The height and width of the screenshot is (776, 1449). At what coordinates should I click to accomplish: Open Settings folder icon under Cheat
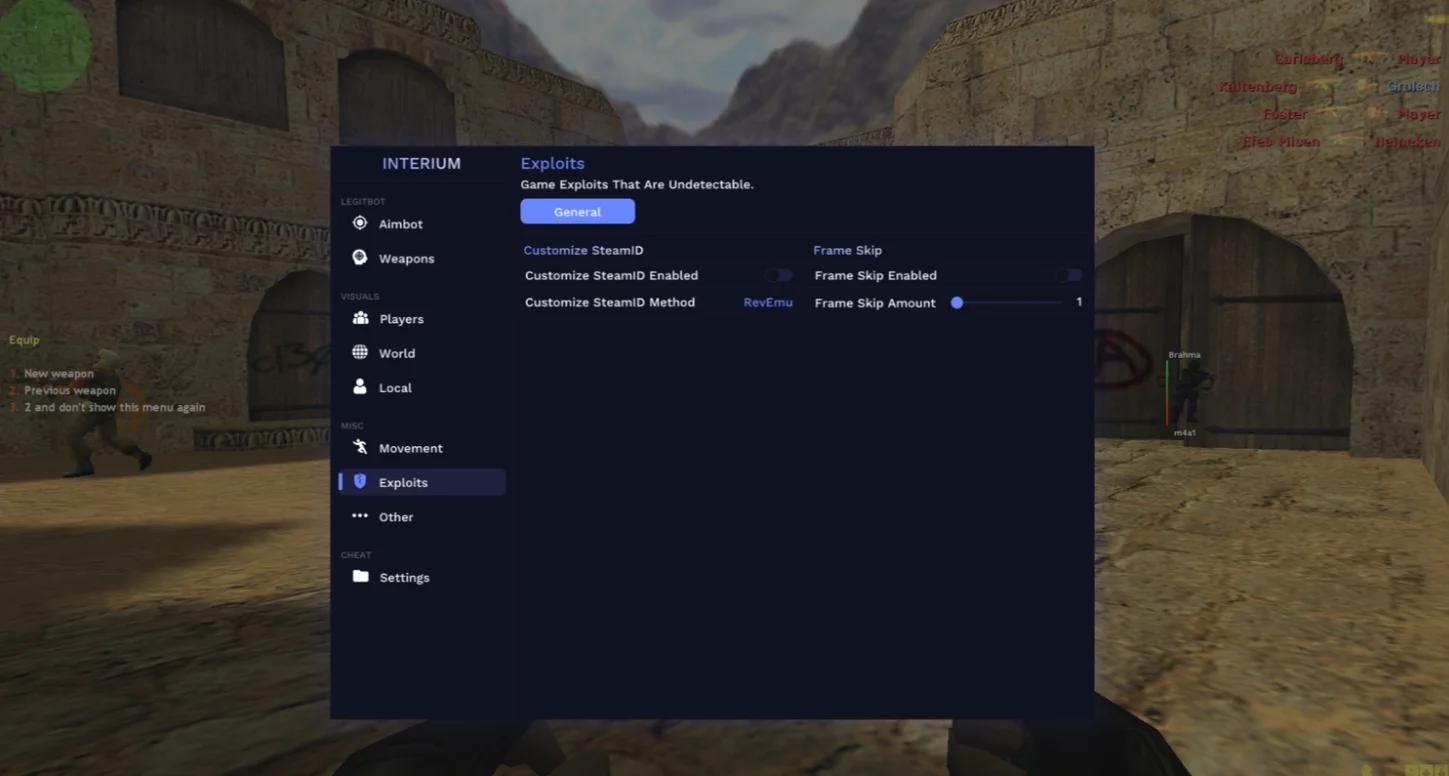pyautogui.click(x=360, y=577)
